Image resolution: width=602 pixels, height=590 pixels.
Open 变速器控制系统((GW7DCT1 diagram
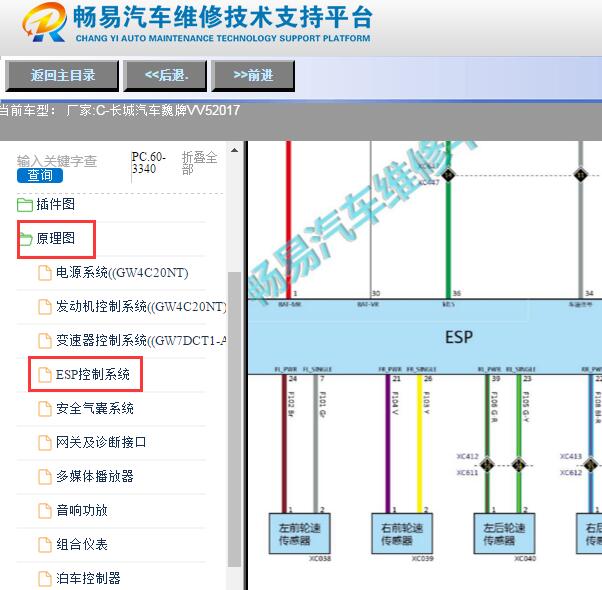141,340
